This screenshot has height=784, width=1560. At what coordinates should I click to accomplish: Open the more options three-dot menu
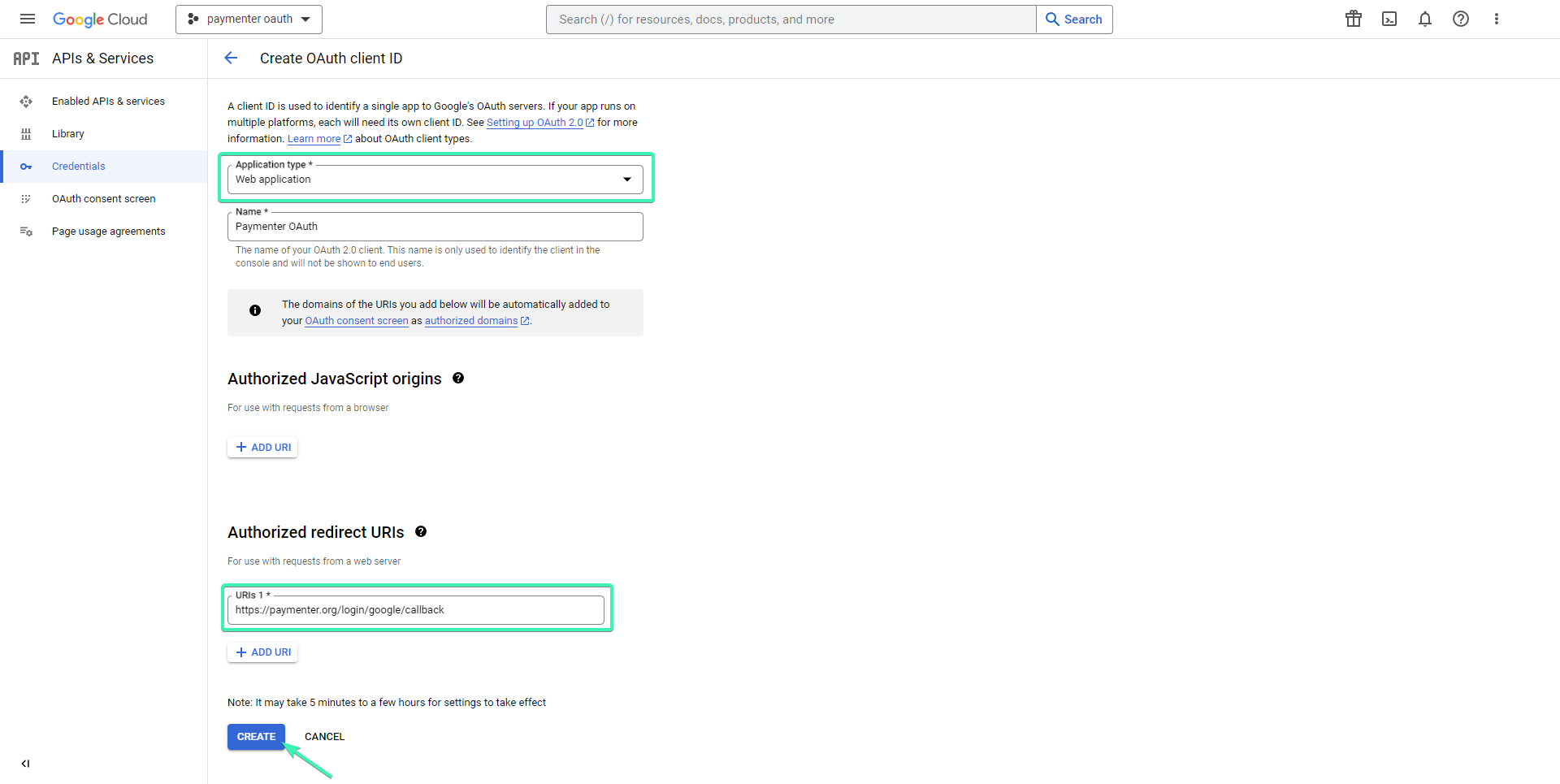(1497, 19)
